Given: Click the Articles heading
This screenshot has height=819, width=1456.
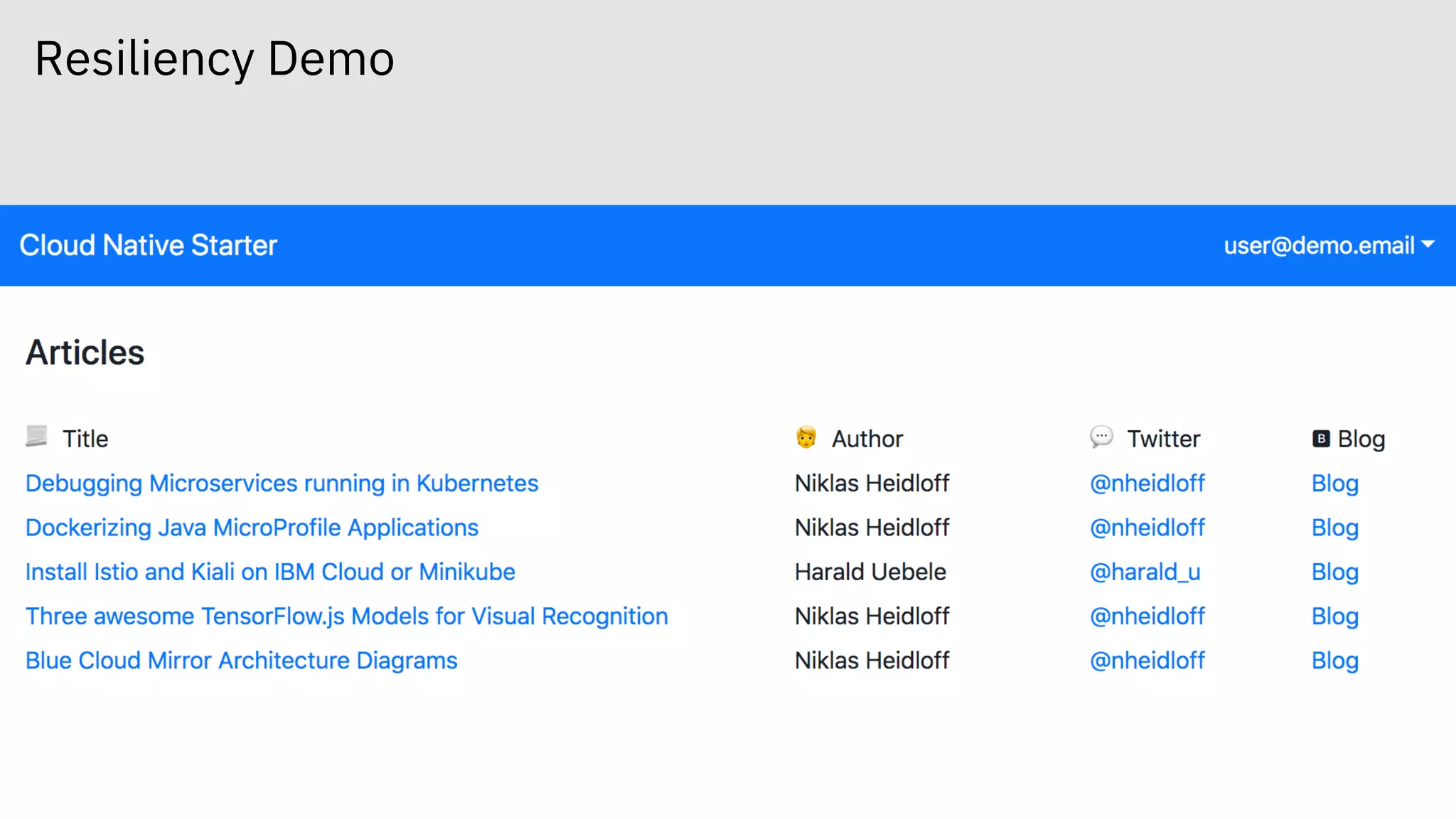Looking at the screenshot, I should coord(85,353).
